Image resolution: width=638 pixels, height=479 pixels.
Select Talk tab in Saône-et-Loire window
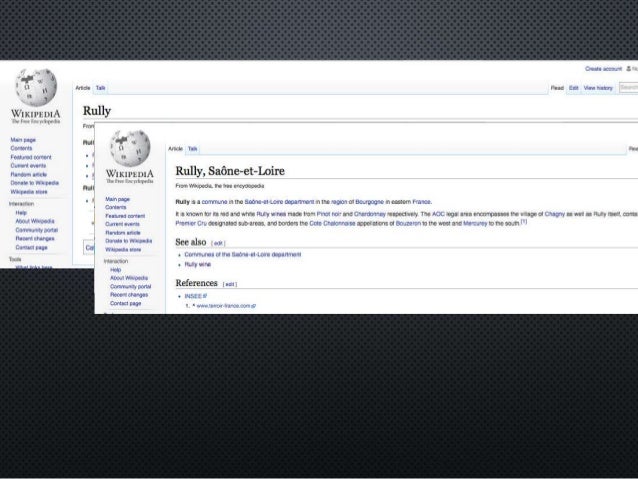(192, 149)
